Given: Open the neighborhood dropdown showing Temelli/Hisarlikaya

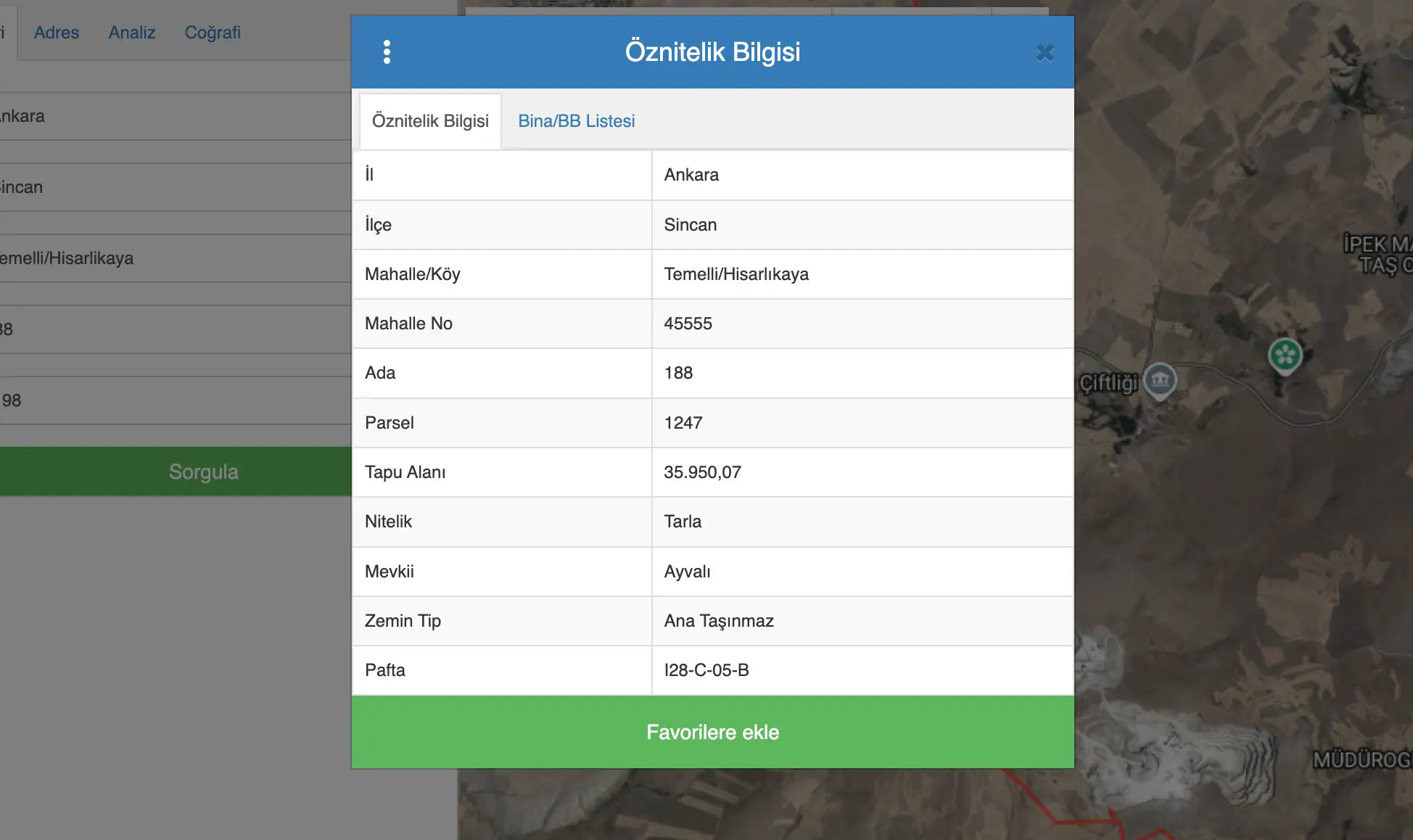Looking at the screenshot, I should (176, 258).
